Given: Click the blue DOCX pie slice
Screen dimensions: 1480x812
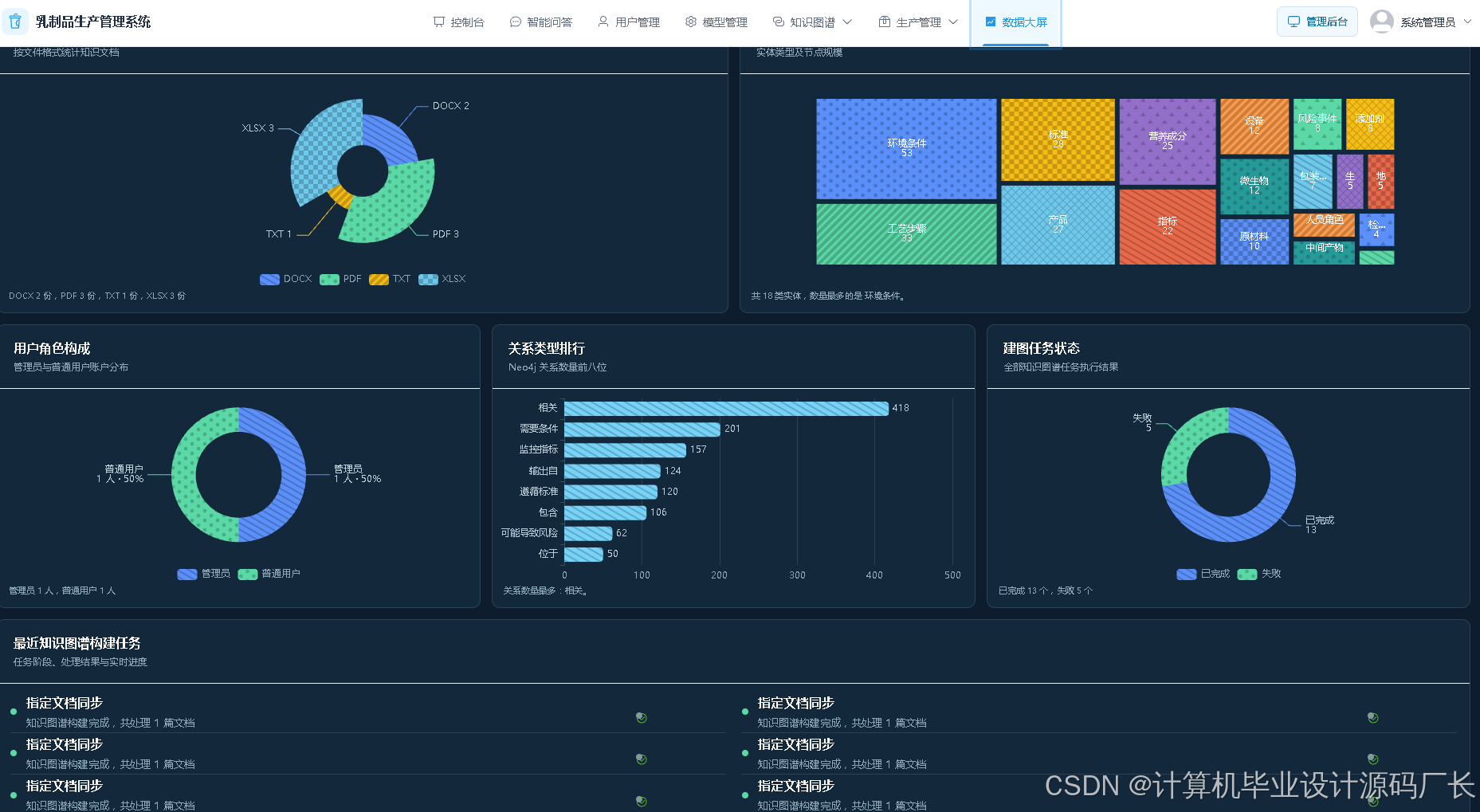Looking at the screenshot, I should click(392, 140).
